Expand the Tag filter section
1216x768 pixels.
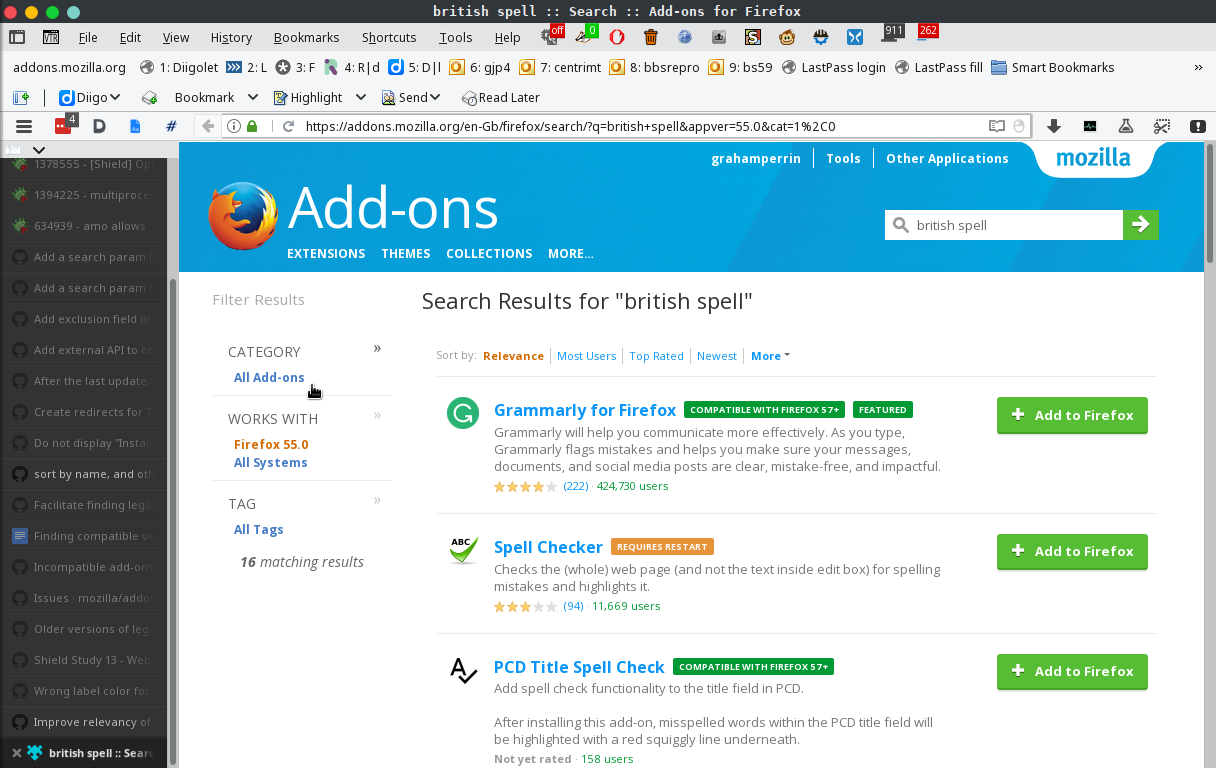click(x=377, y=501)
